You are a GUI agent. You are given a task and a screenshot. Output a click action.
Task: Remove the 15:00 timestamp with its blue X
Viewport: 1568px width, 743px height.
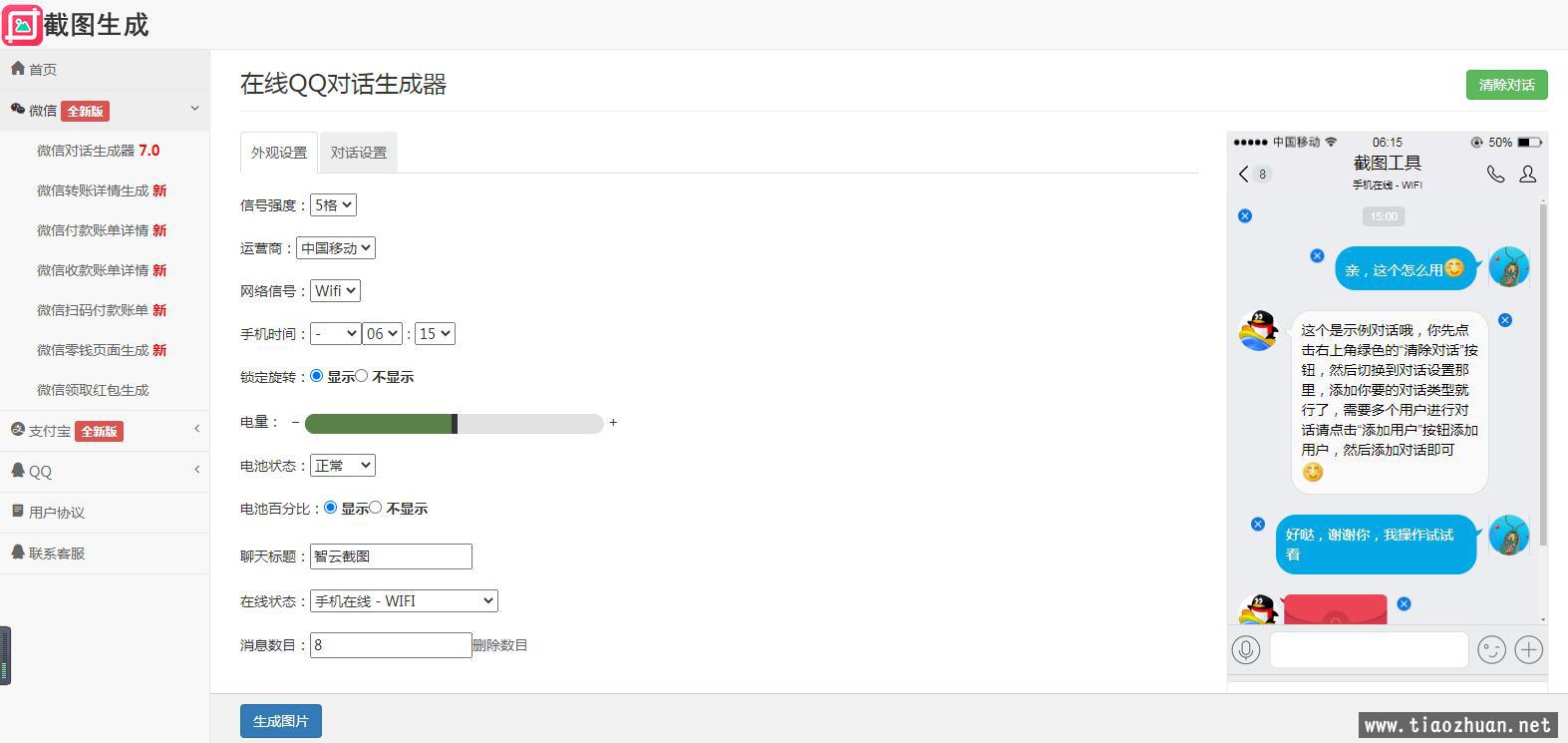[x=1245, y=215]
